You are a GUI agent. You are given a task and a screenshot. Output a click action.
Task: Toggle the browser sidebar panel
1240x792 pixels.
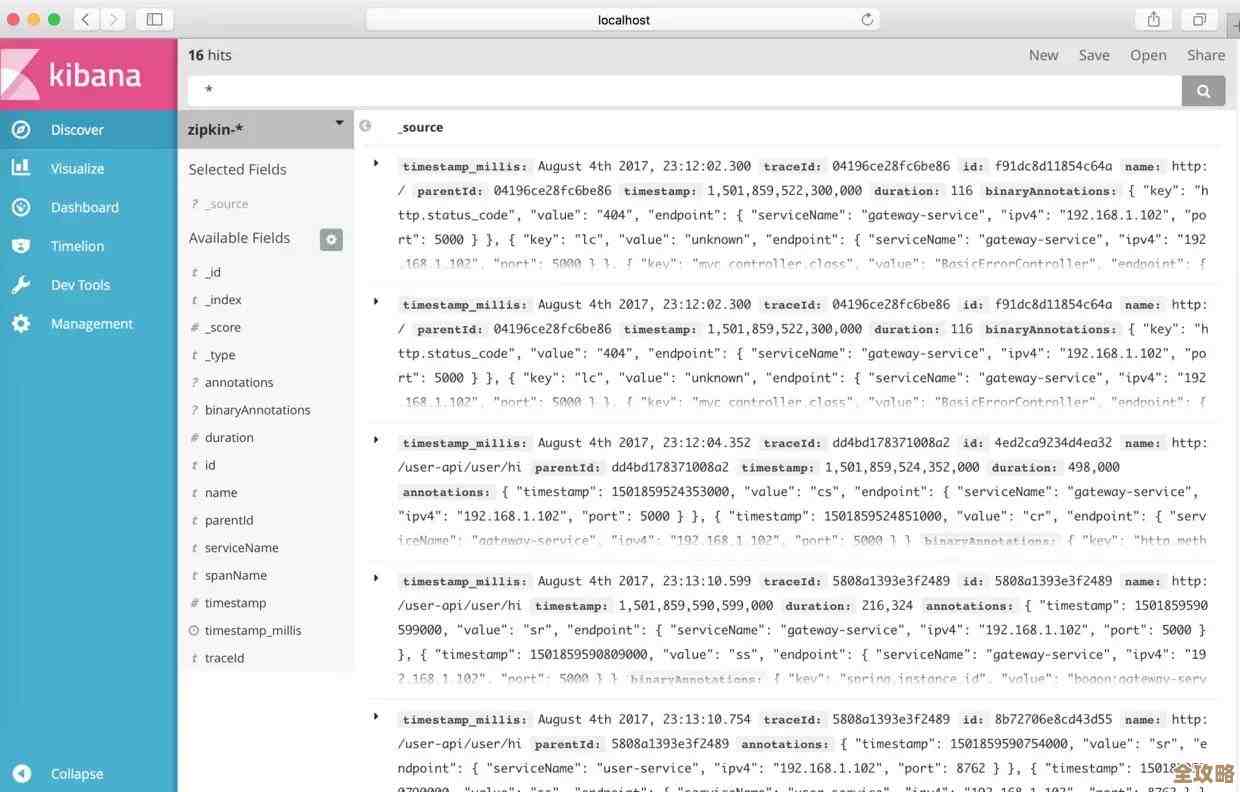pos(154,18)
